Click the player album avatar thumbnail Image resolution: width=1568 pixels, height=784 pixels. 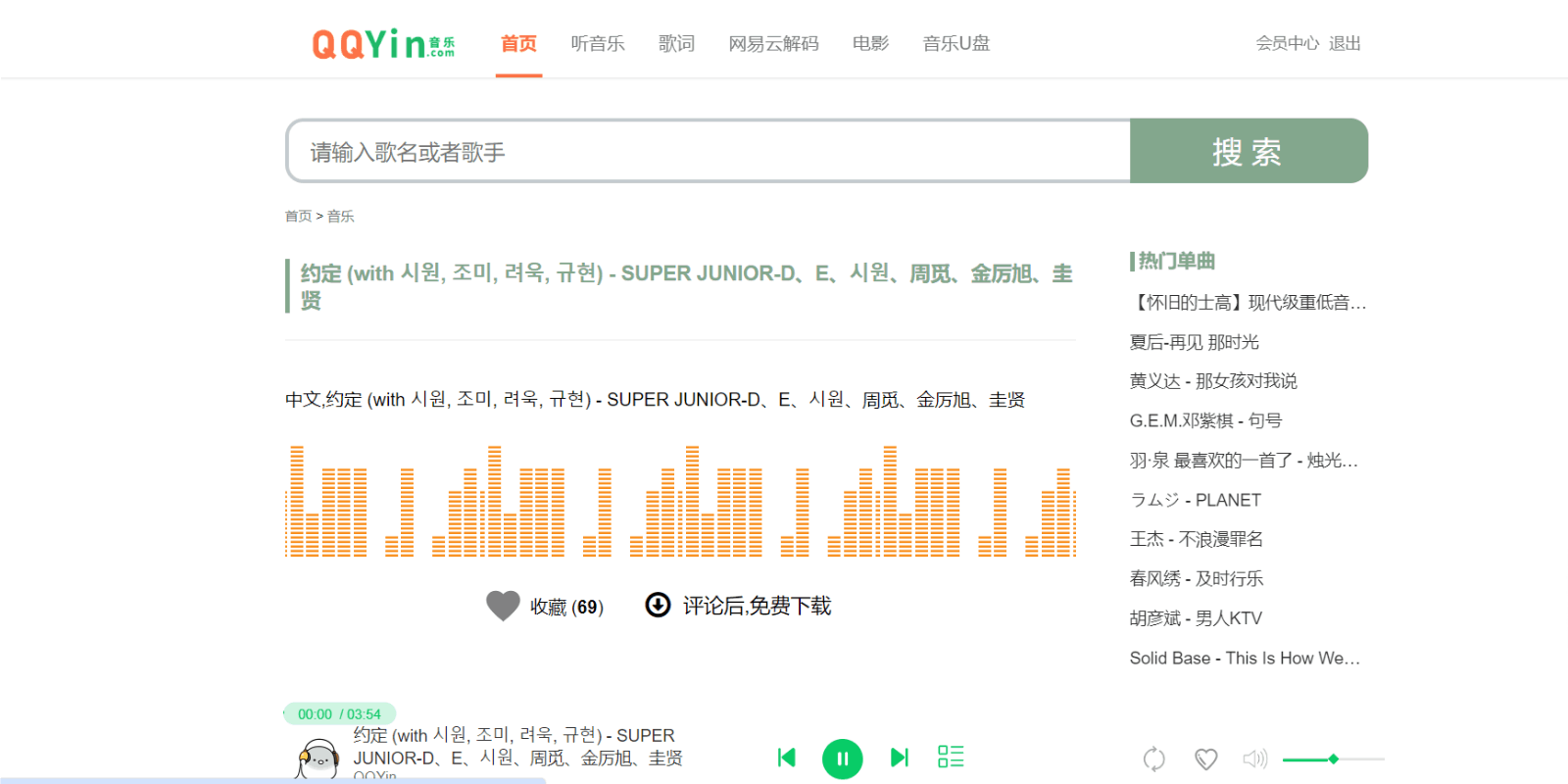coord(318,759)
